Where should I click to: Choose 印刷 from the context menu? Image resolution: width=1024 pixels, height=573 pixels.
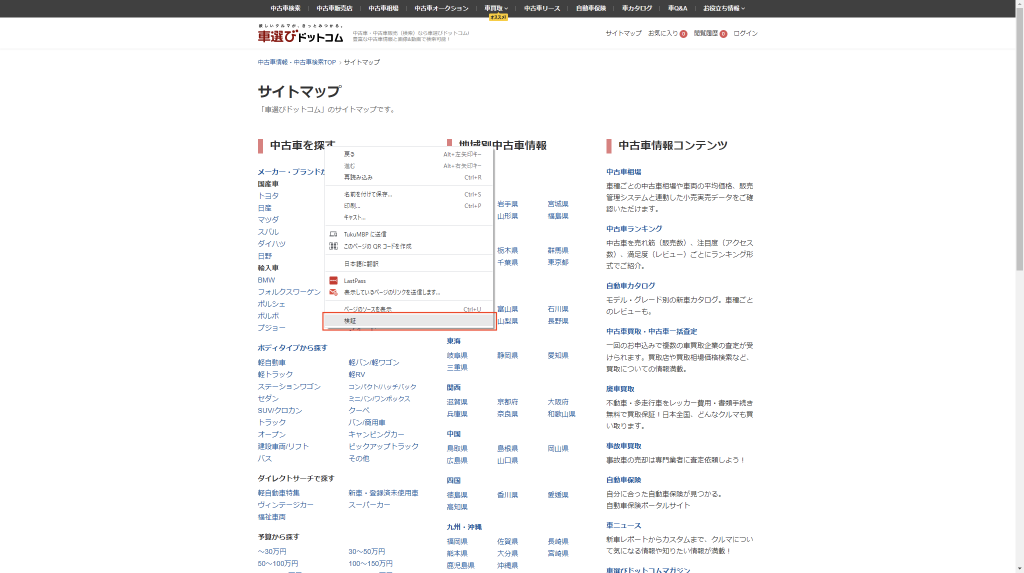[409, 206]
